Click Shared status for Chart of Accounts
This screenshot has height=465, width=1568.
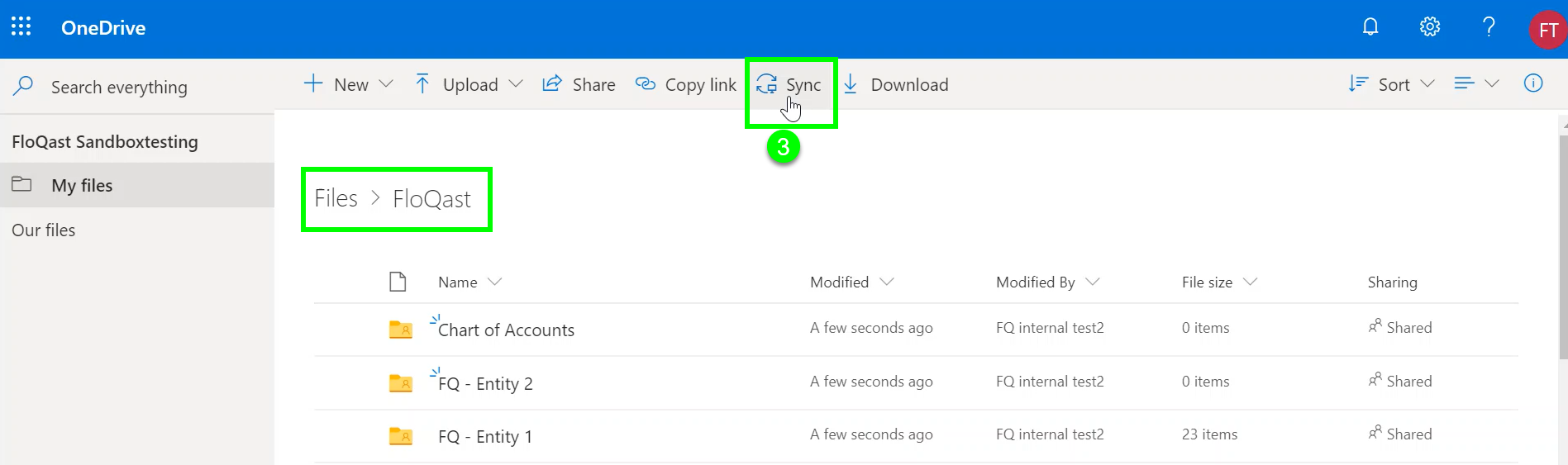(1409, 327)
